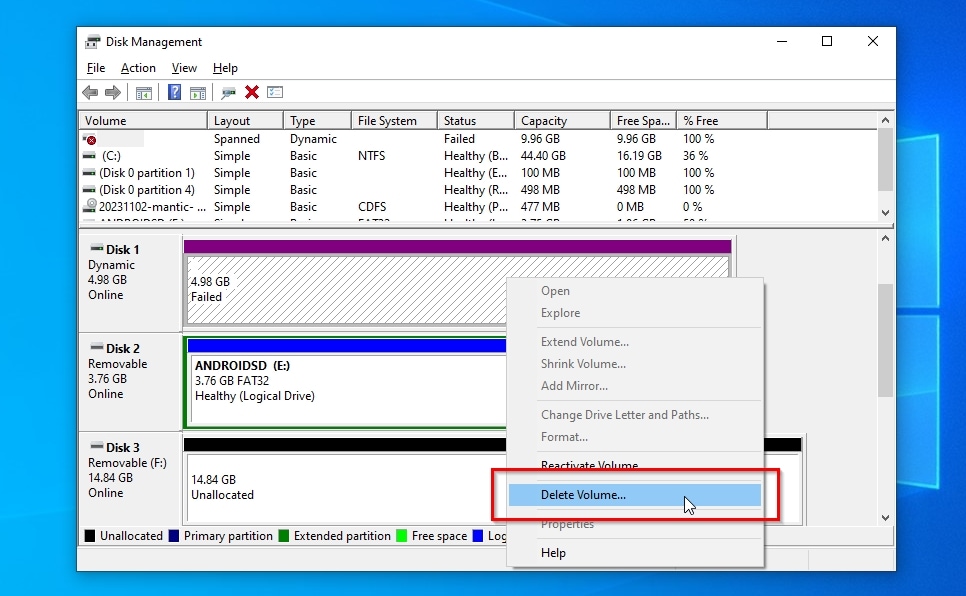Viewport: 966px width, 596px height.
Task: Select Help in the context menu
Action: tap(553, 553)
